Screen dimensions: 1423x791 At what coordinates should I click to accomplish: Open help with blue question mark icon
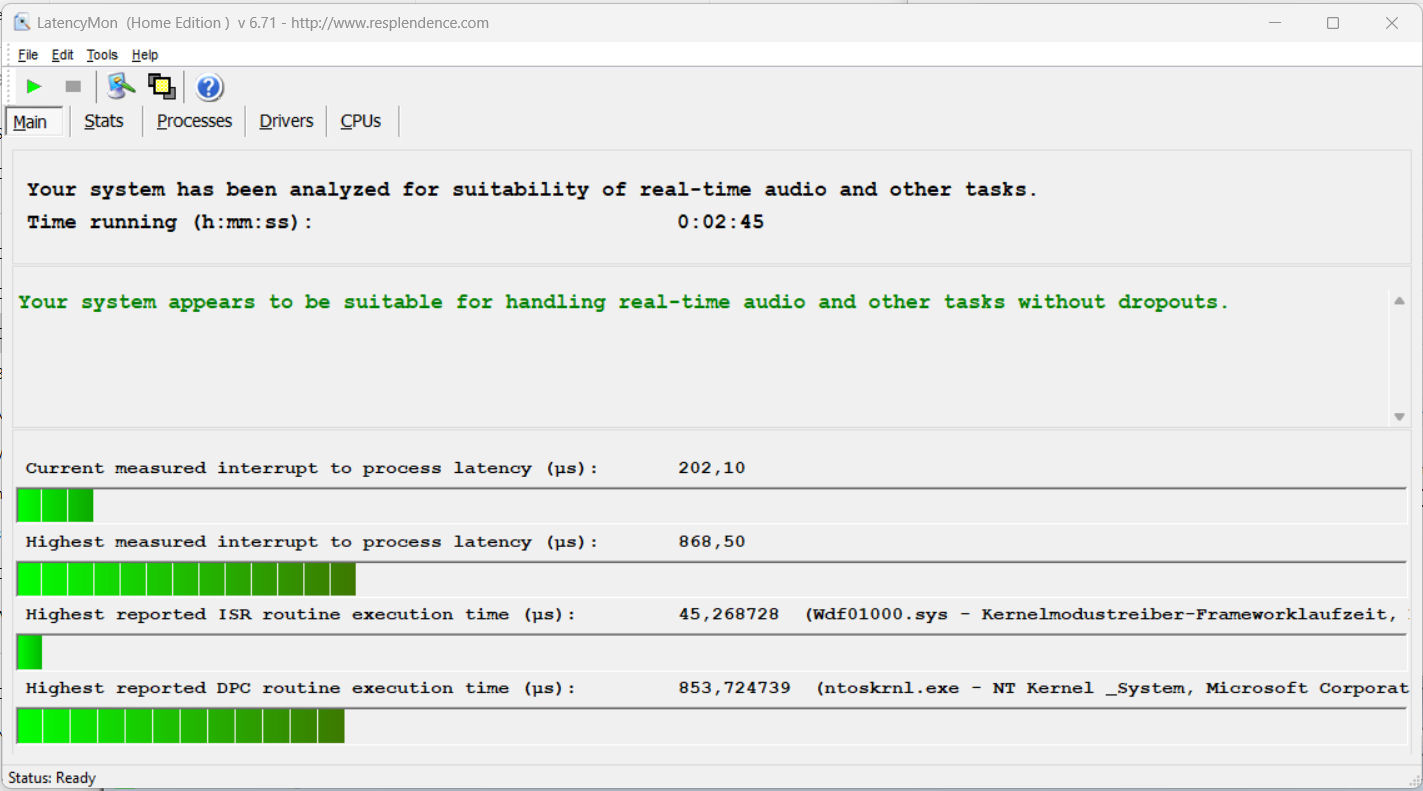click(209, 88)
